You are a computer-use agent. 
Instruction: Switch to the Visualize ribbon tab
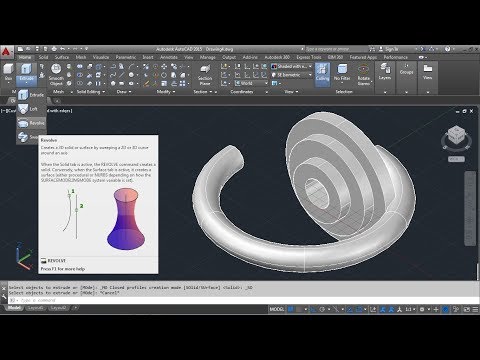coord(101,57)
